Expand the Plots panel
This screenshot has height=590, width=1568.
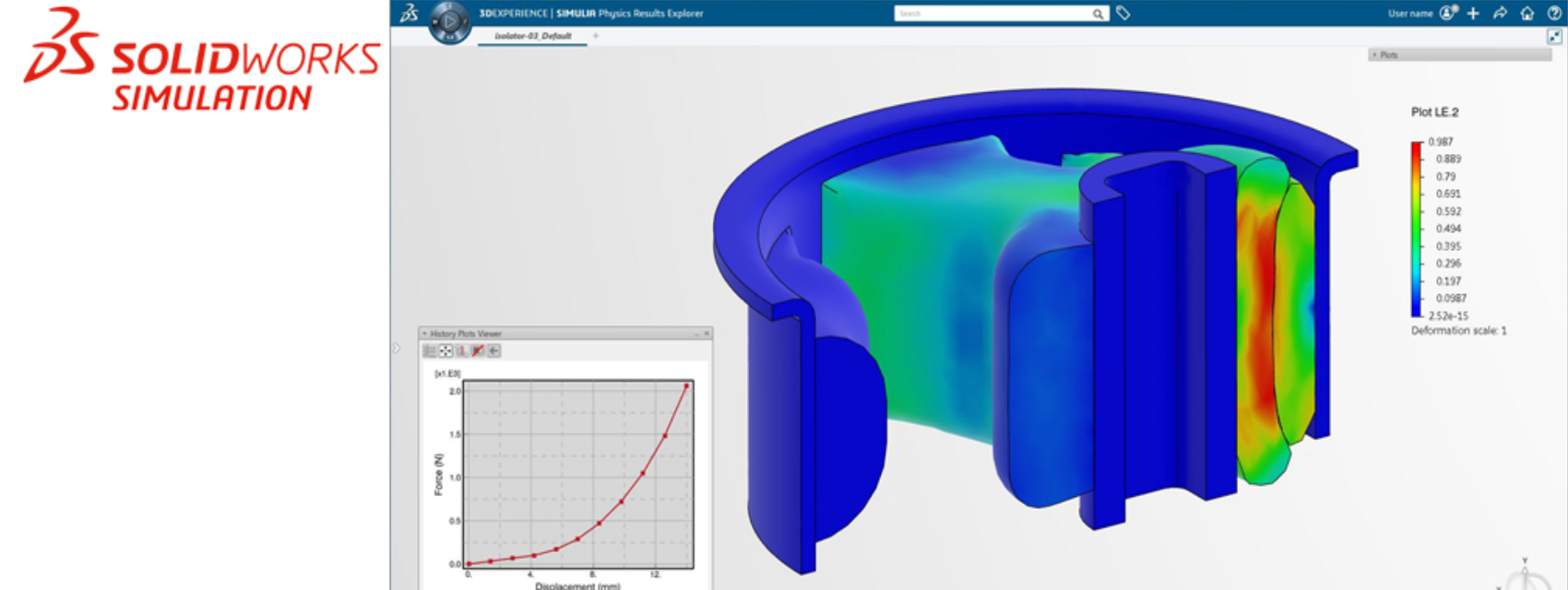1374,55
